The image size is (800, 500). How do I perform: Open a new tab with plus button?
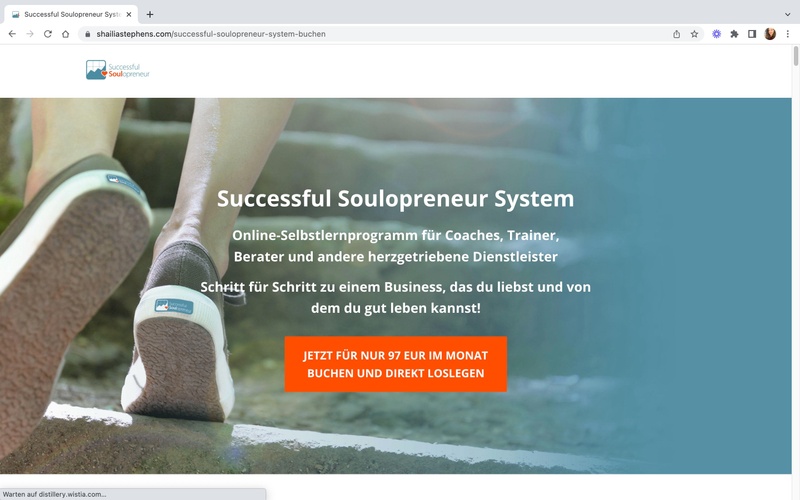[x=150, y=14]
